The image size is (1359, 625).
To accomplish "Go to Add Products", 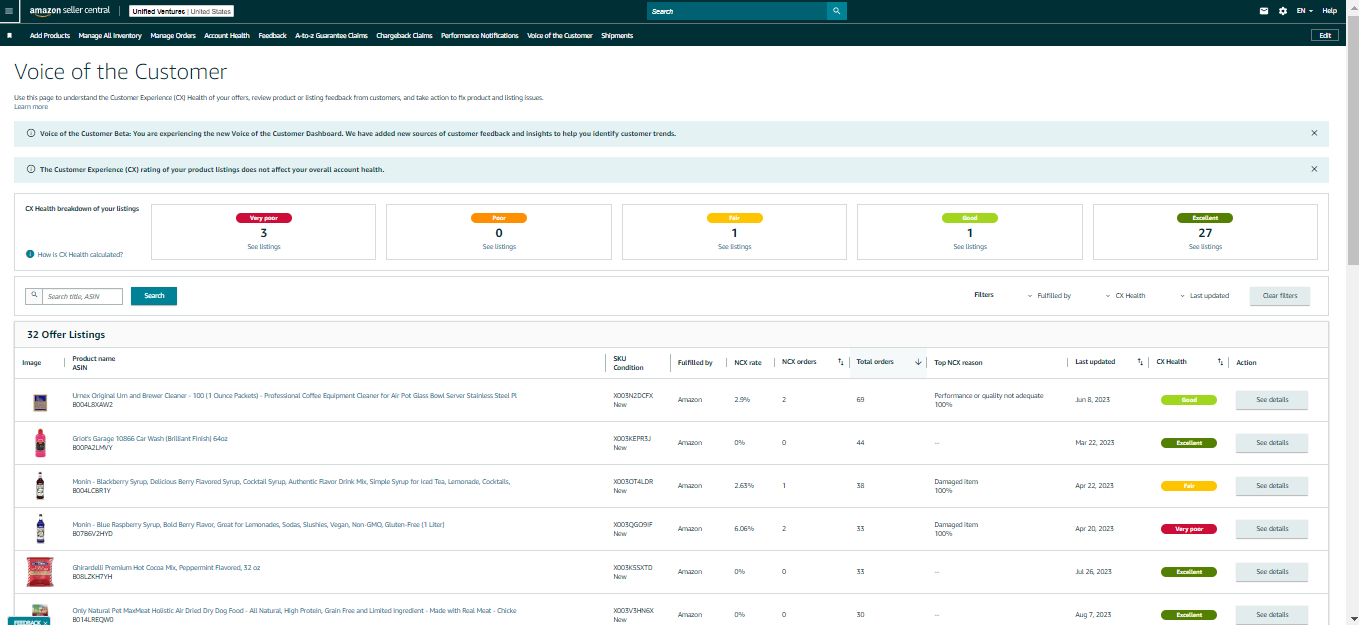I will pos(50,36).
